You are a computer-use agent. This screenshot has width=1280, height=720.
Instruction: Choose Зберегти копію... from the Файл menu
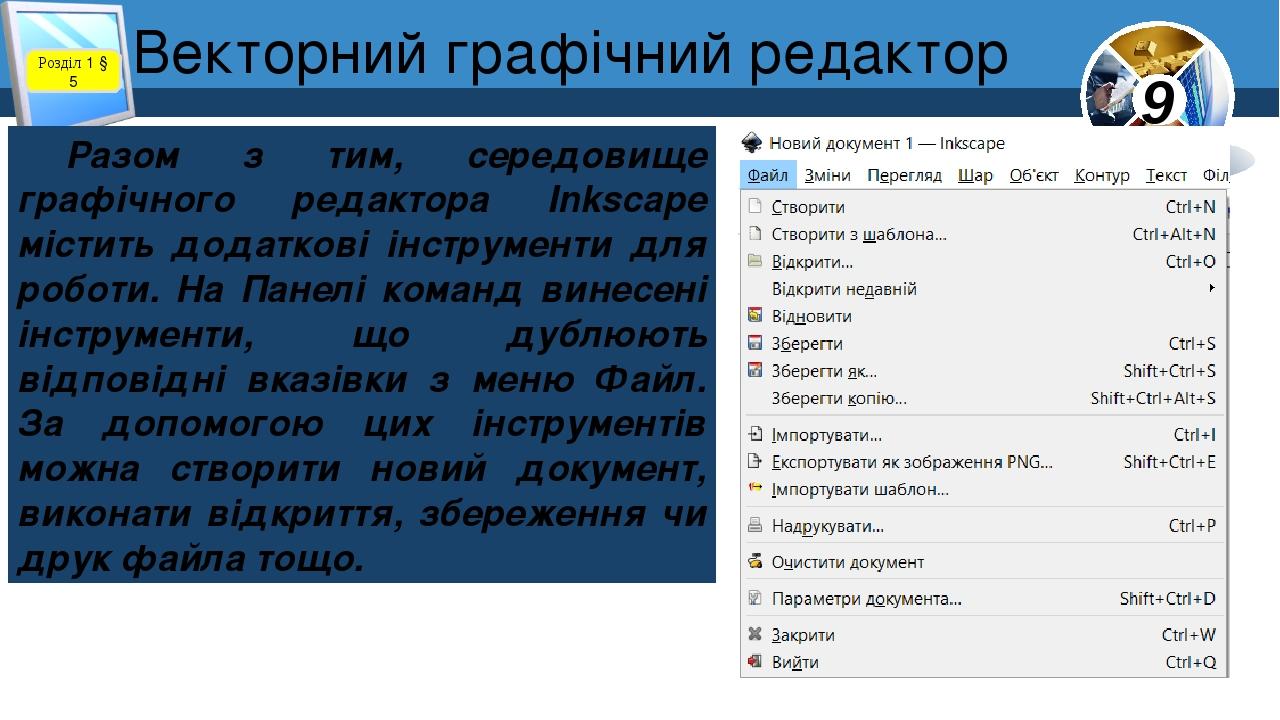pos(983,398)
